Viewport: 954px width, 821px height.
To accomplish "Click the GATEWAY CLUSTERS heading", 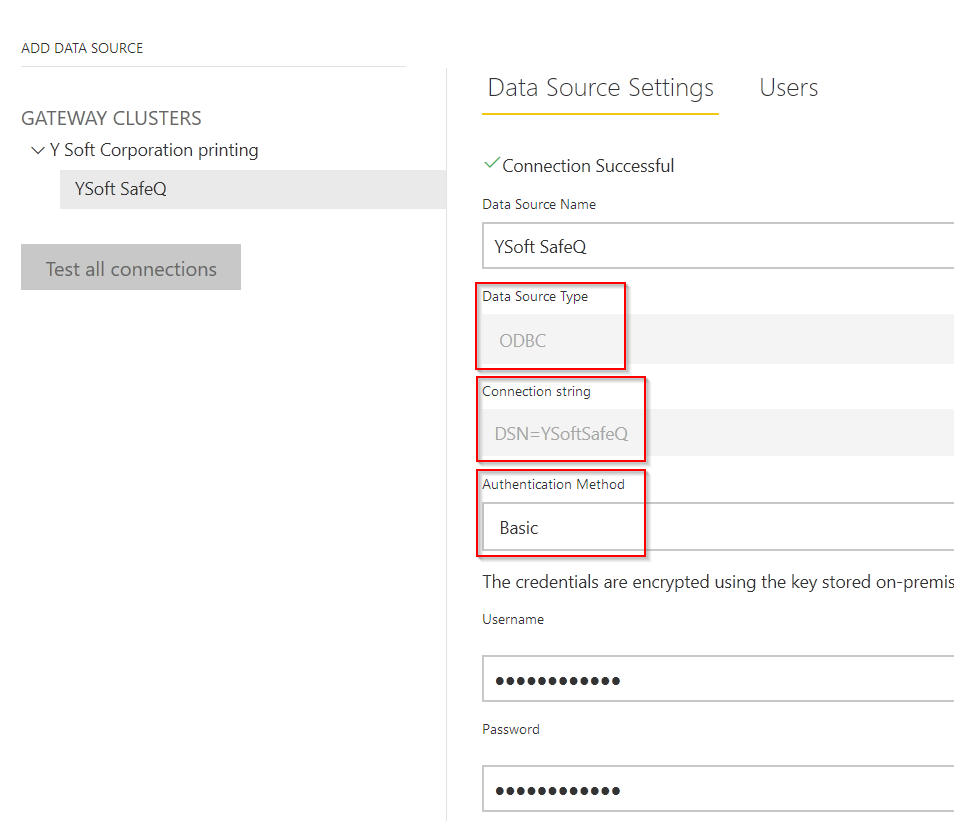I will (111, 118).
